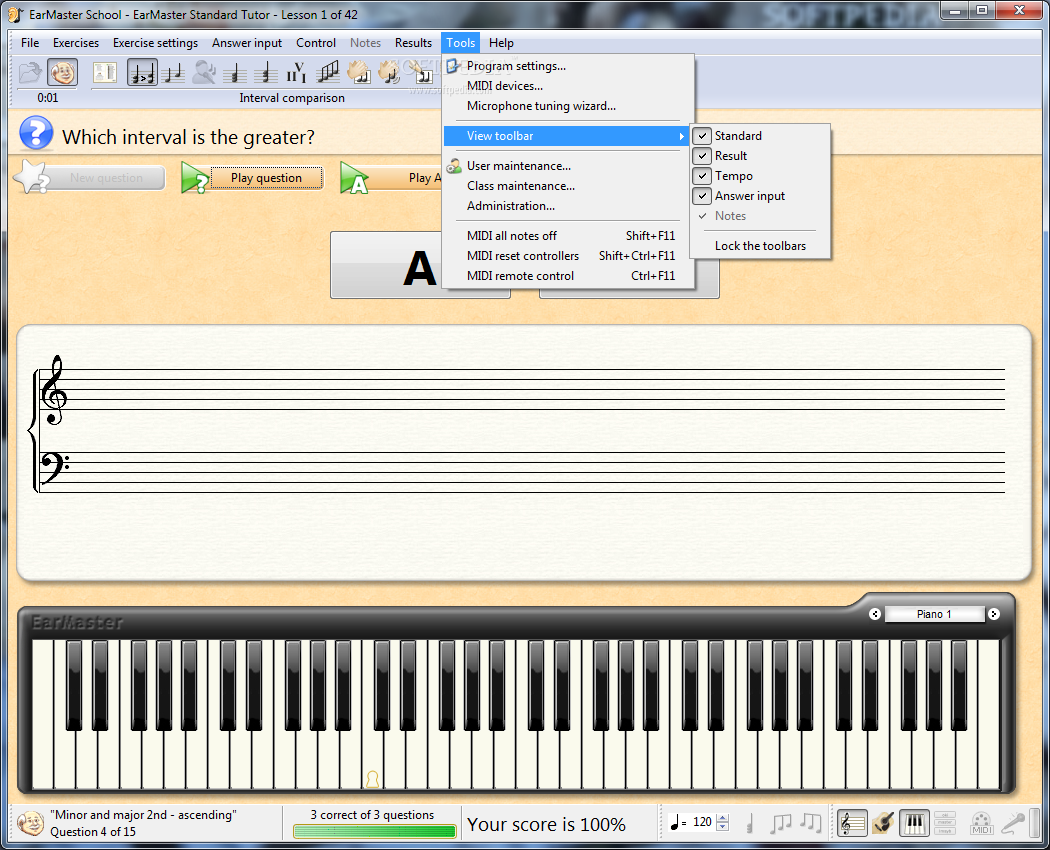Open the lesson sheet toolbar icon
The image size is (1050, 850).
(x=104, y=72)
